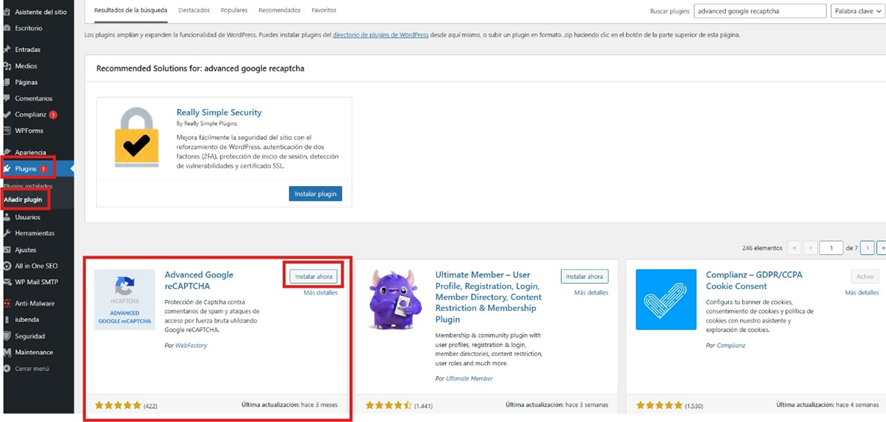Image resolution: width=886 pixels, height=422 pixels.
Task: Open Escritorio in the sidebar
Action: (x=28, y=28)
